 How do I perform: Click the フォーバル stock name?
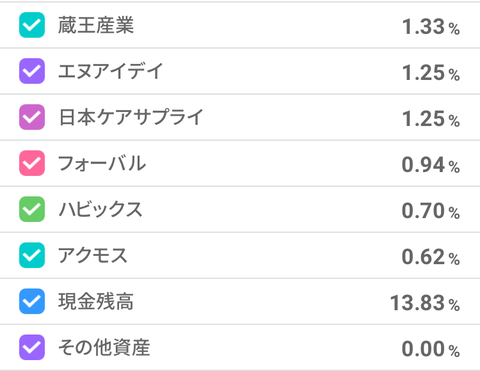[x=102, y=163]
